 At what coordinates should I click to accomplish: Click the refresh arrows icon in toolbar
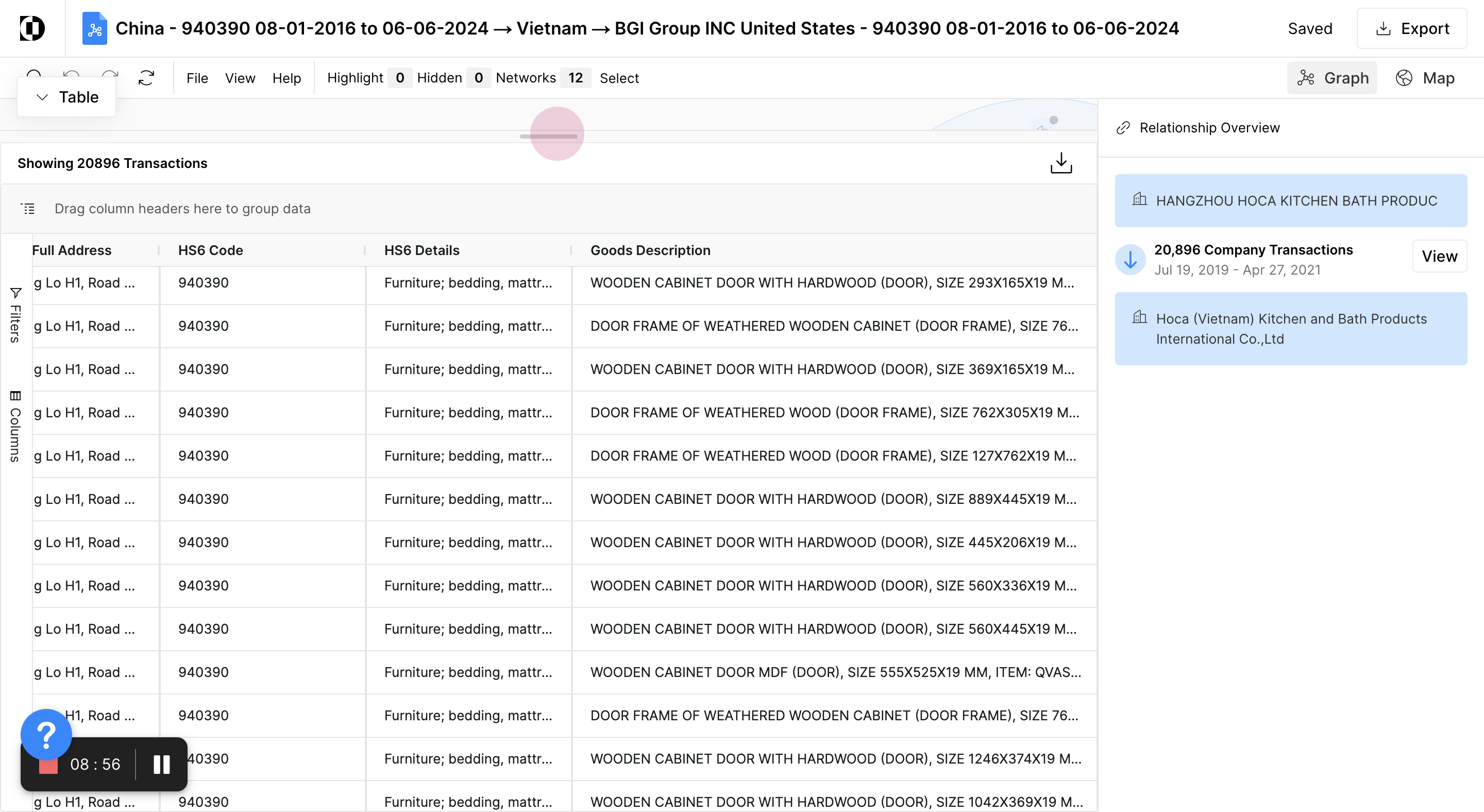(x=146, y=78)
